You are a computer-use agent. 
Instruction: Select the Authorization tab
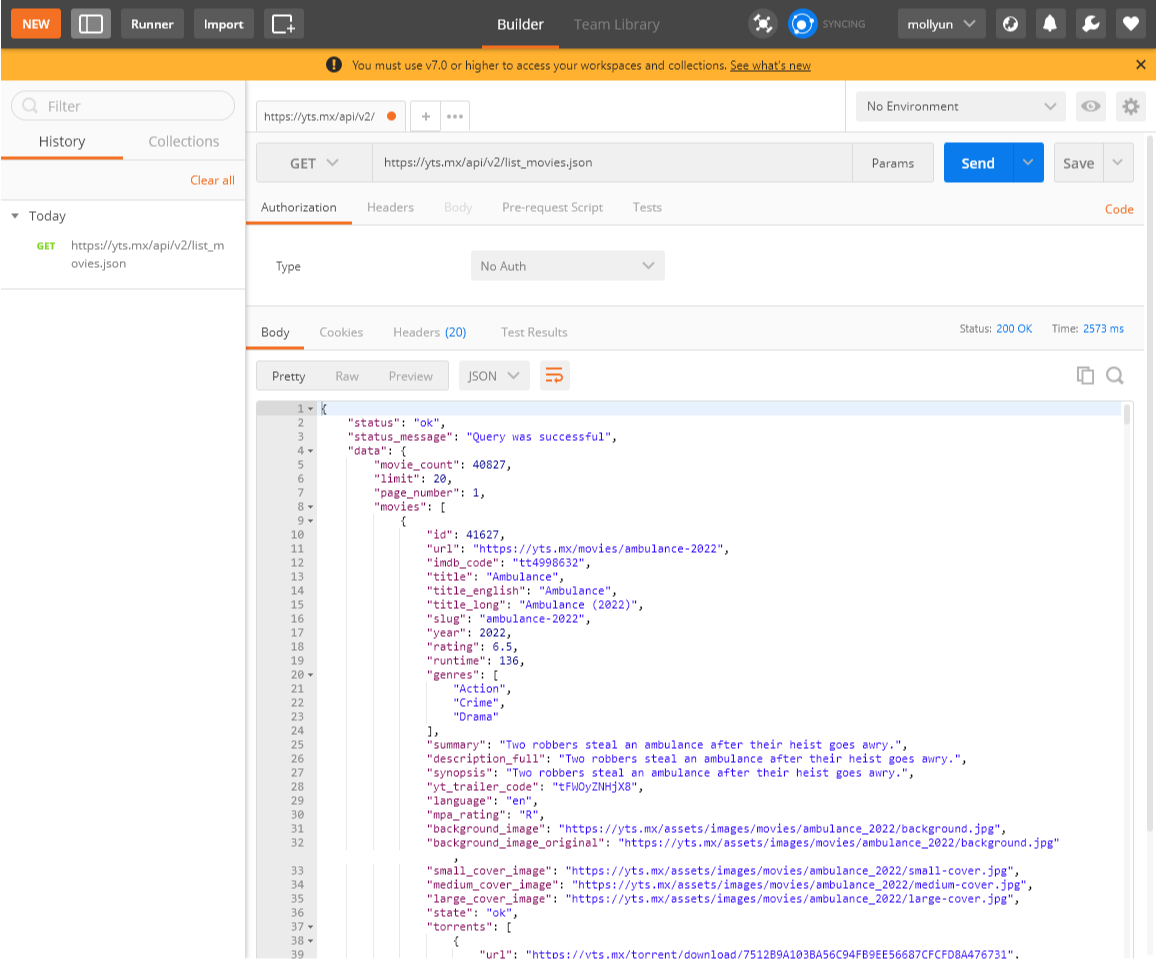tap(299, 207)
